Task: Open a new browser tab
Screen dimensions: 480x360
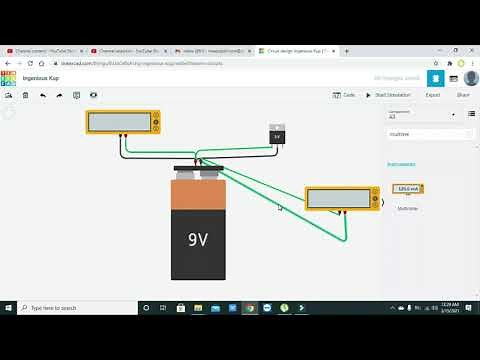Action: 347,51
